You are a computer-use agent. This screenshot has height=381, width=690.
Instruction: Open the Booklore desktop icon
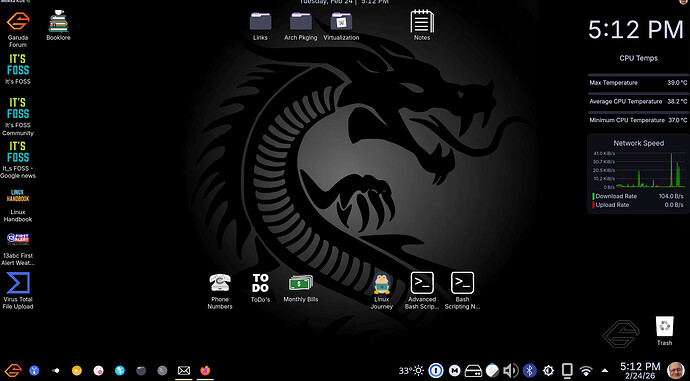(x=58, y=25)
